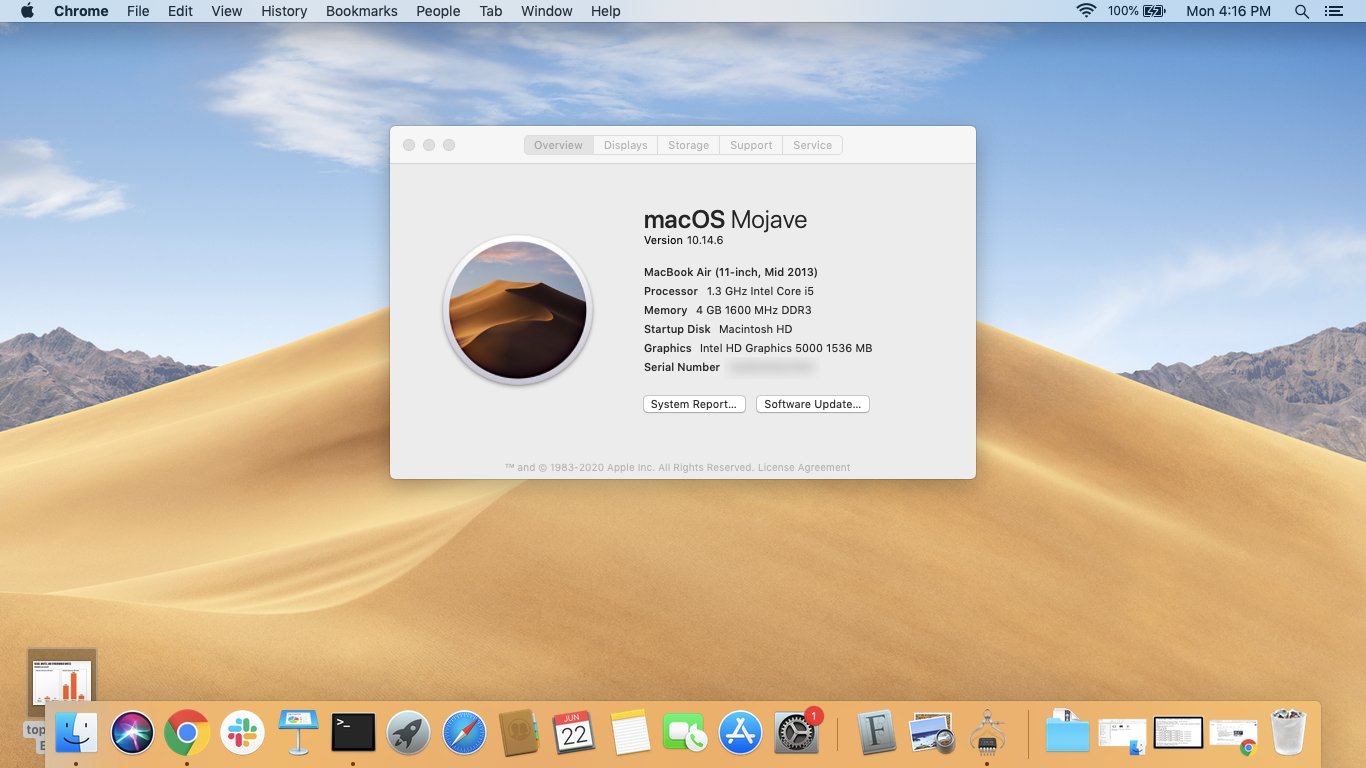The image size is (1366, 768).
Task: Click Version 10.14.6 text
Action: click(683, 240)
